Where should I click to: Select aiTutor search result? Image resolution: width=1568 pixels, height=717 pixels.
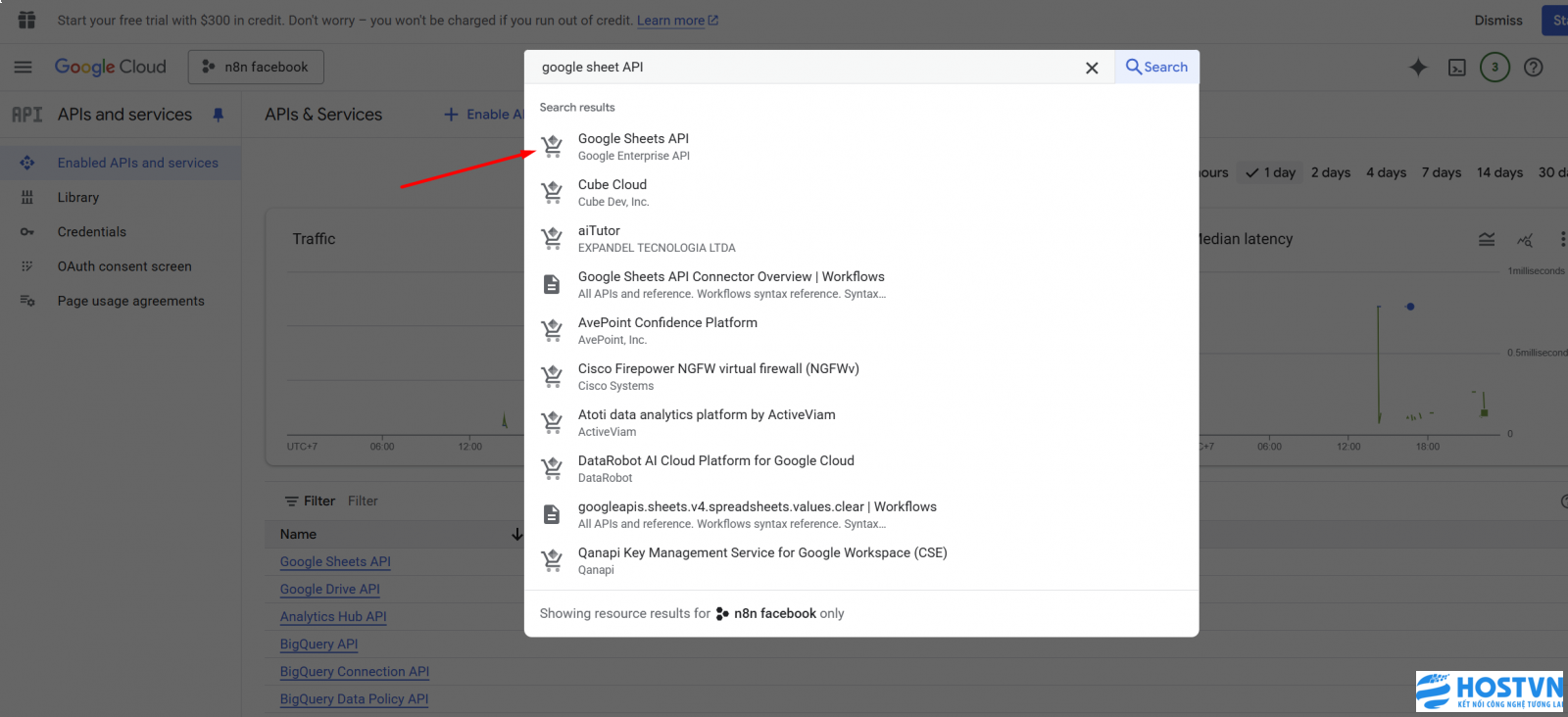point(861,238)
